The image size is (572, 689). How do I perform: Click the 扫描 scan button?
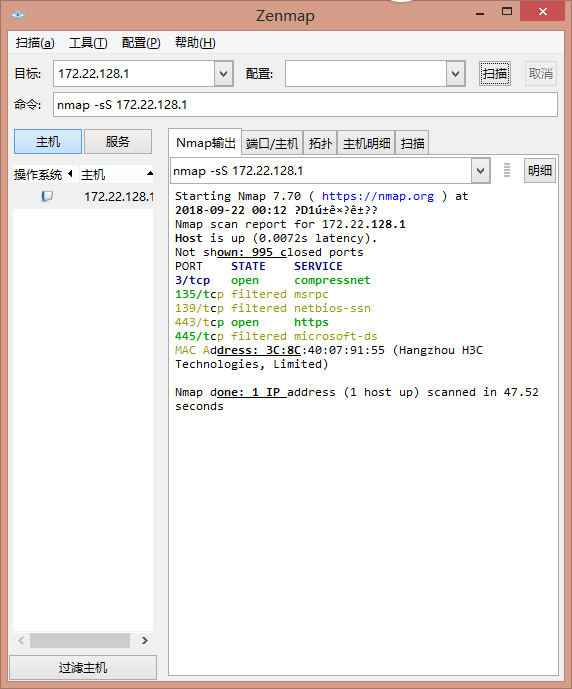click(495, 73)
